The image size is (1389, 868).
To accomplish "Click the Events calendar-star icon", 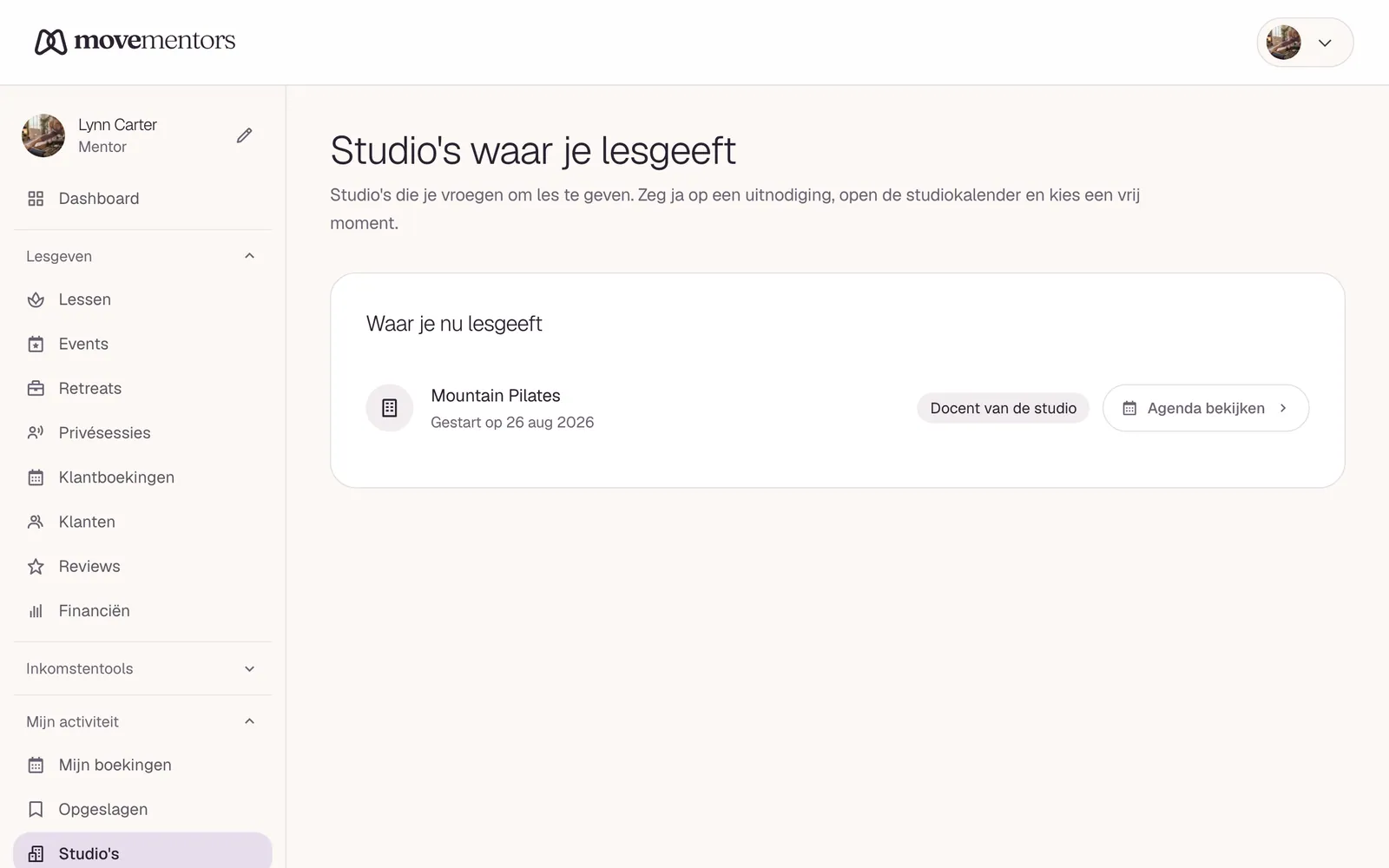I will [36, 344].
